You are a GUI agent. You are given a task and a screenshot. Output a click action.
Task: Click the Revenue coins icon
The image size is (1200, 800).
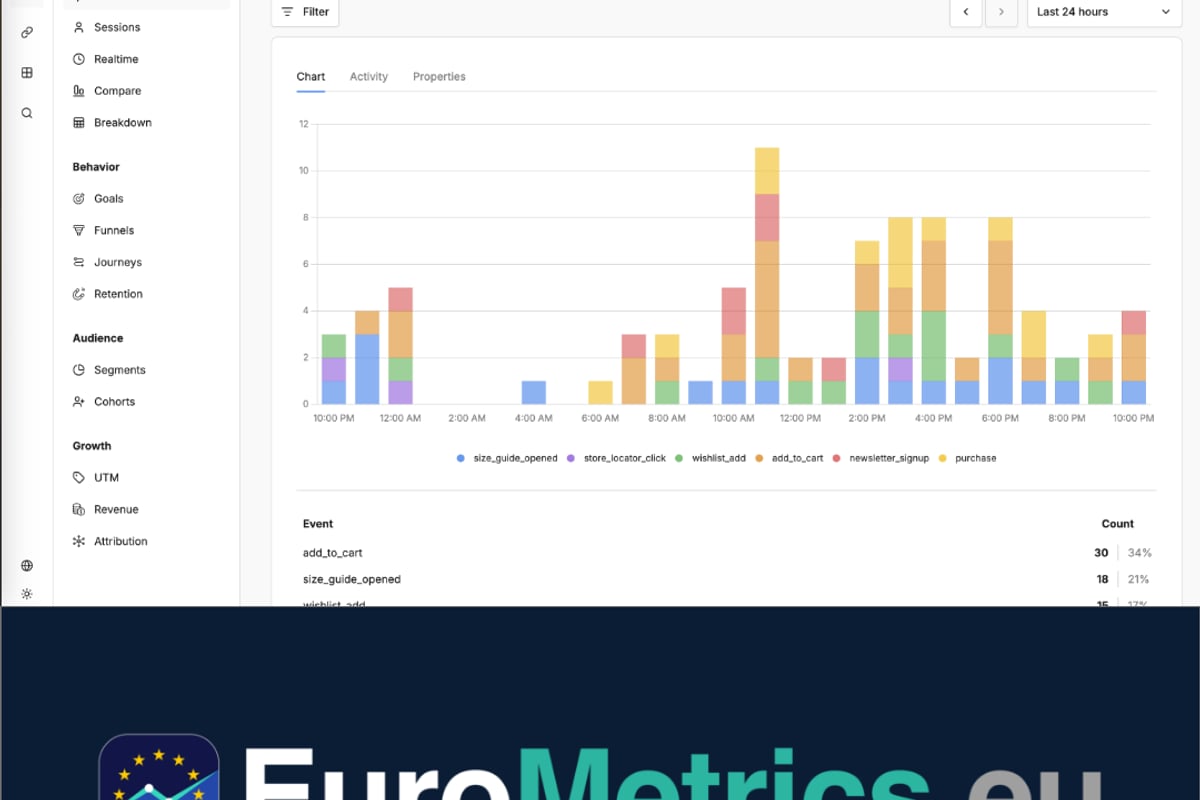coord(79,510)
